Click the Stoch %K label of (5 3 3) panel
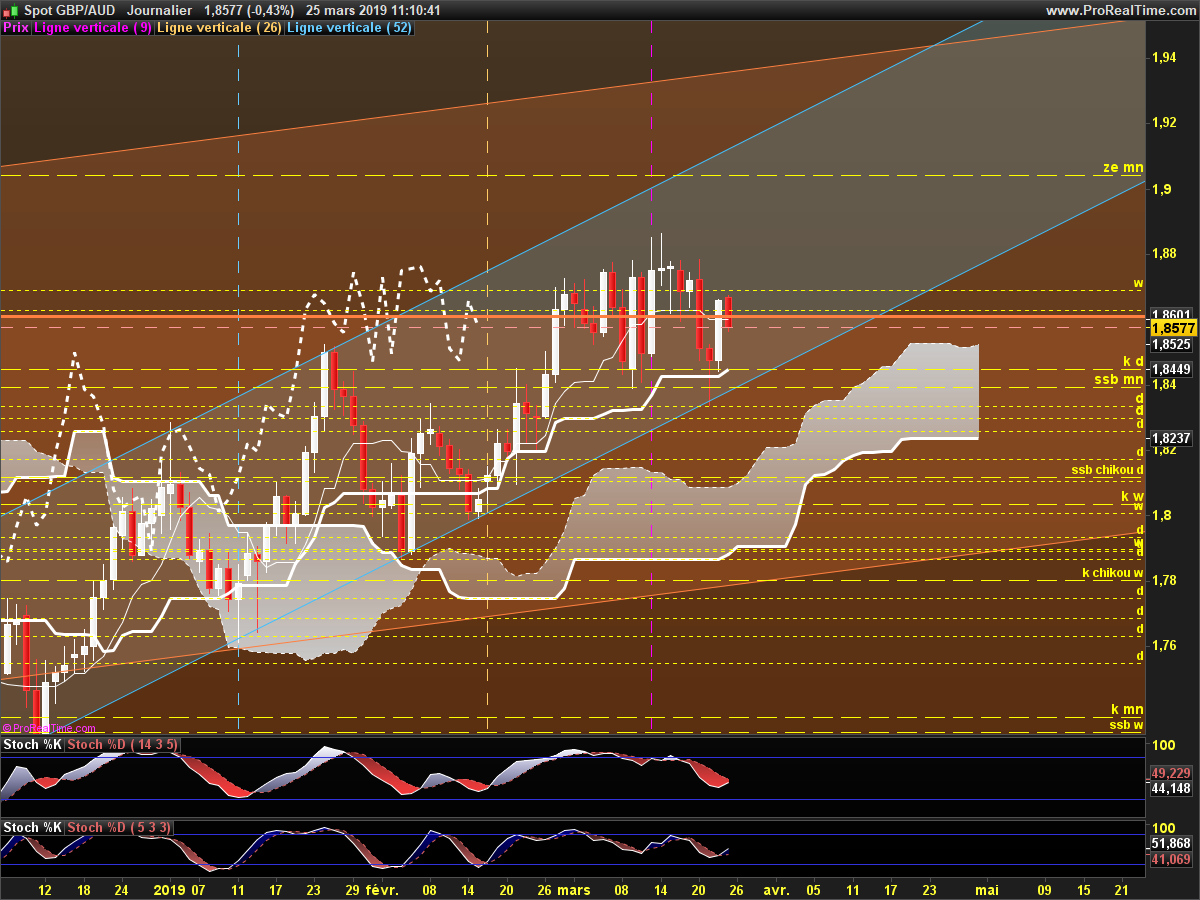1200x900 pixels. pos(33,828)
